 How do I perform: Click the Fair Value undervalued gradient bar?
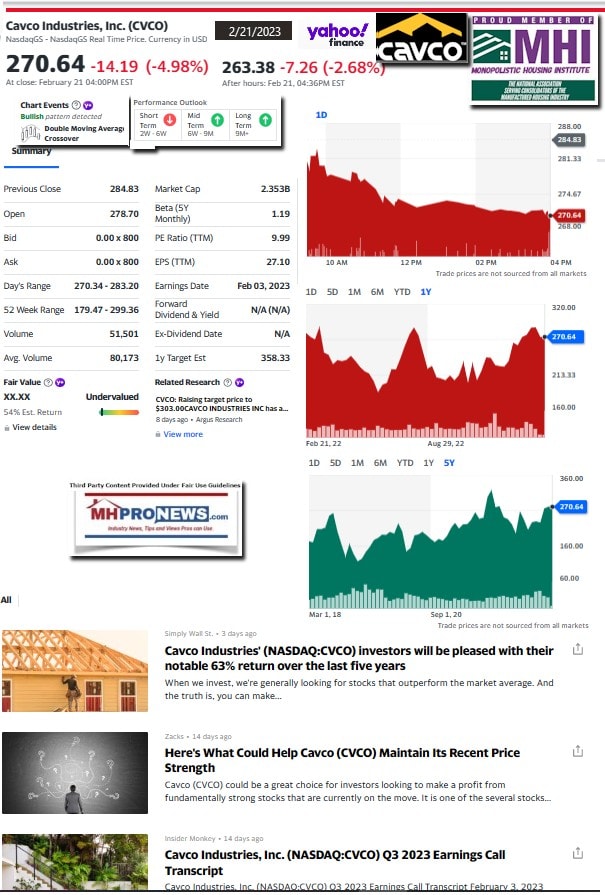coord(119,412)
